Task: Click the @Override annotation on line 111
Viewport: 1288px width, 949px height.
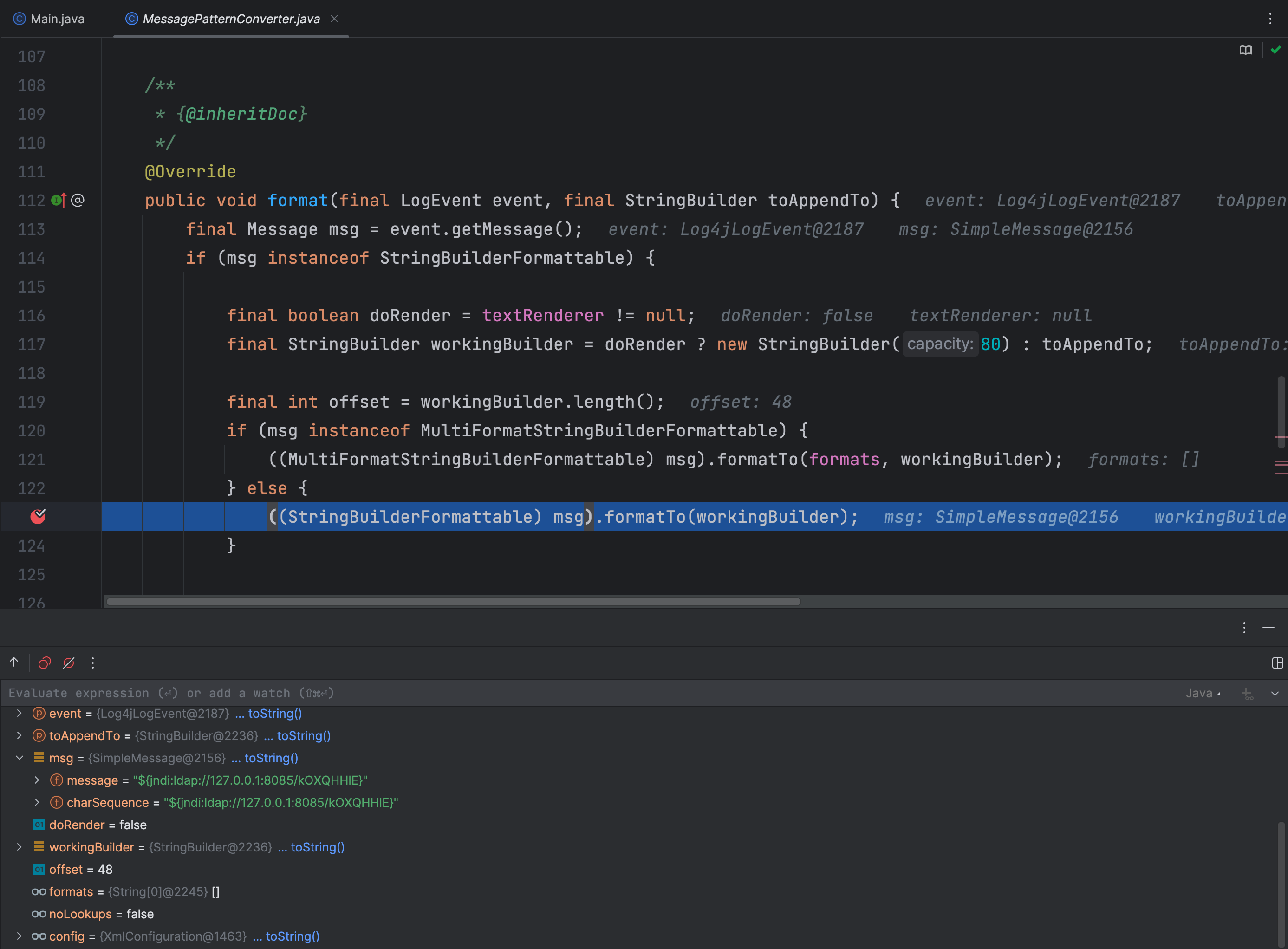Action: pos(190,172)
